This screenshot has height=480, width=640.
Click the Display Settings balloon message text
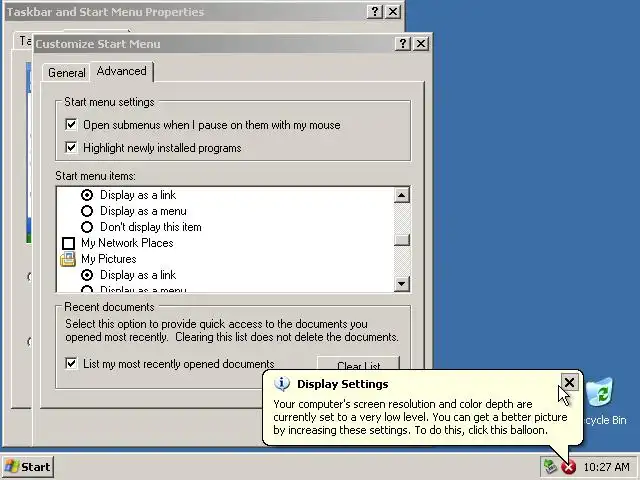tap(420, 417)
